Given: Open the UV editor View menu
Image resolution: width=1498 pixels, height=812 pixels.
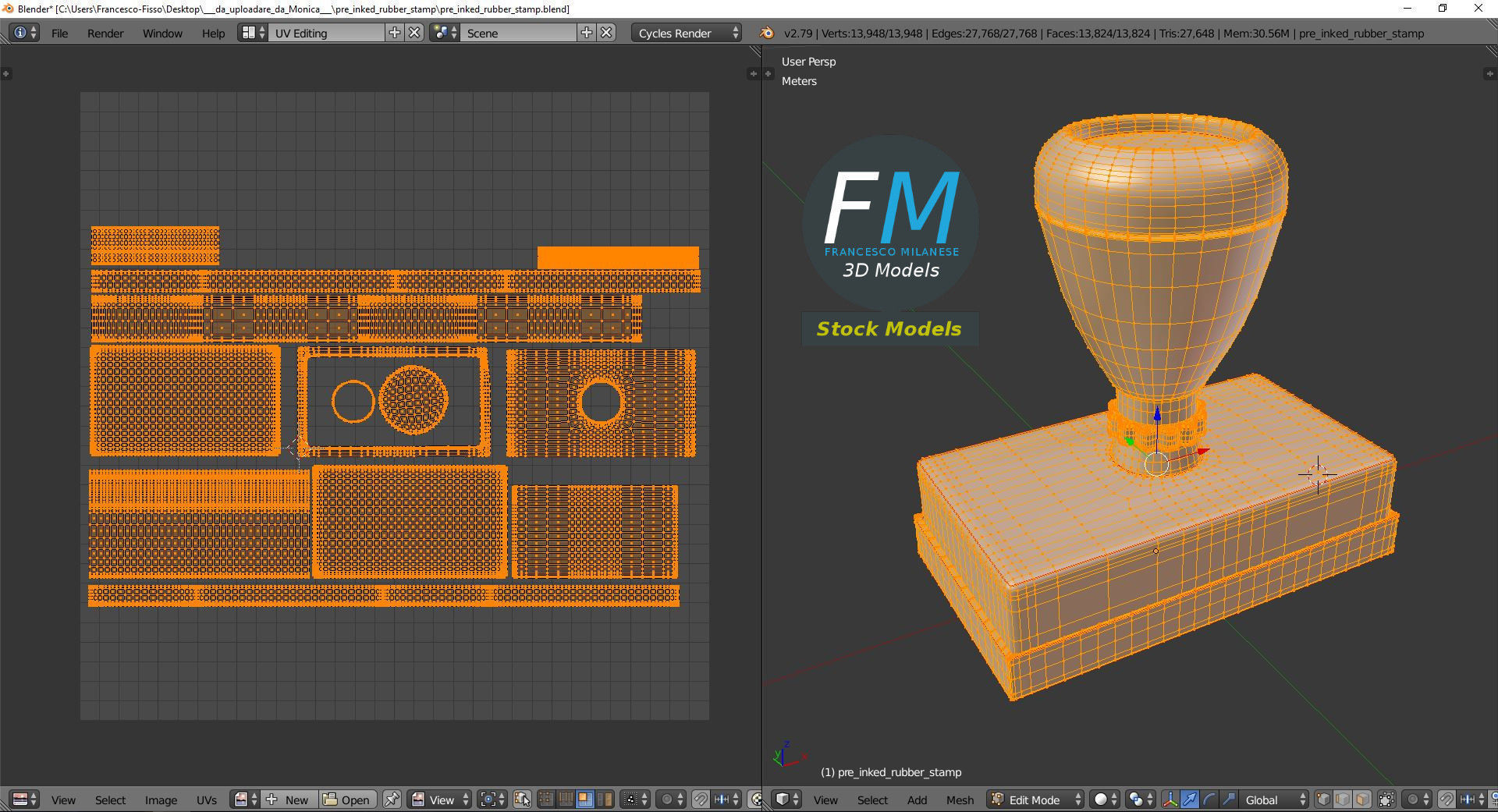Looking at the screenshot, I should click(x=63, y=800).
